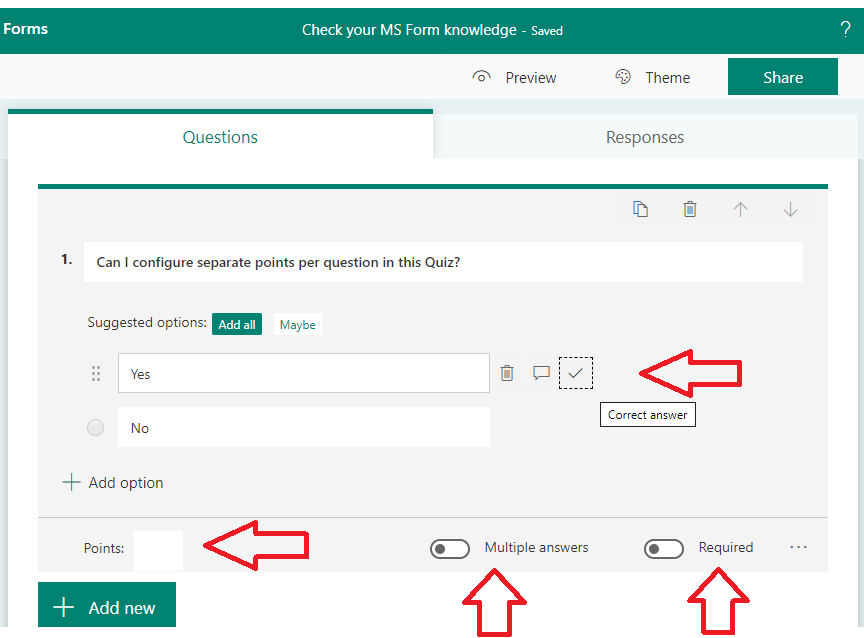Turn on the Required toggle

(x=664, y=548)
